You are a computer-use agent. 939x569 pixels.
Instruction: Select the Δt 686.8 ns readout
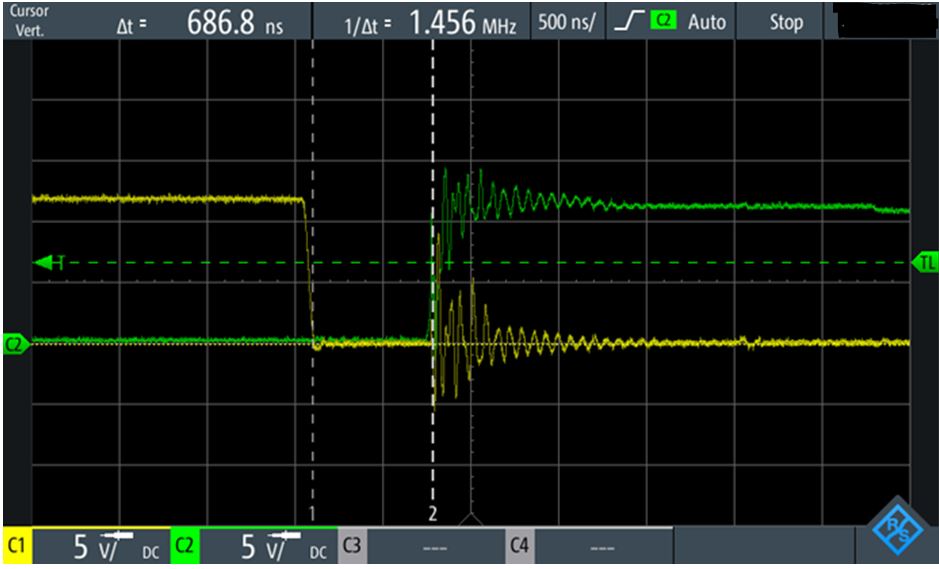[200, 23]
